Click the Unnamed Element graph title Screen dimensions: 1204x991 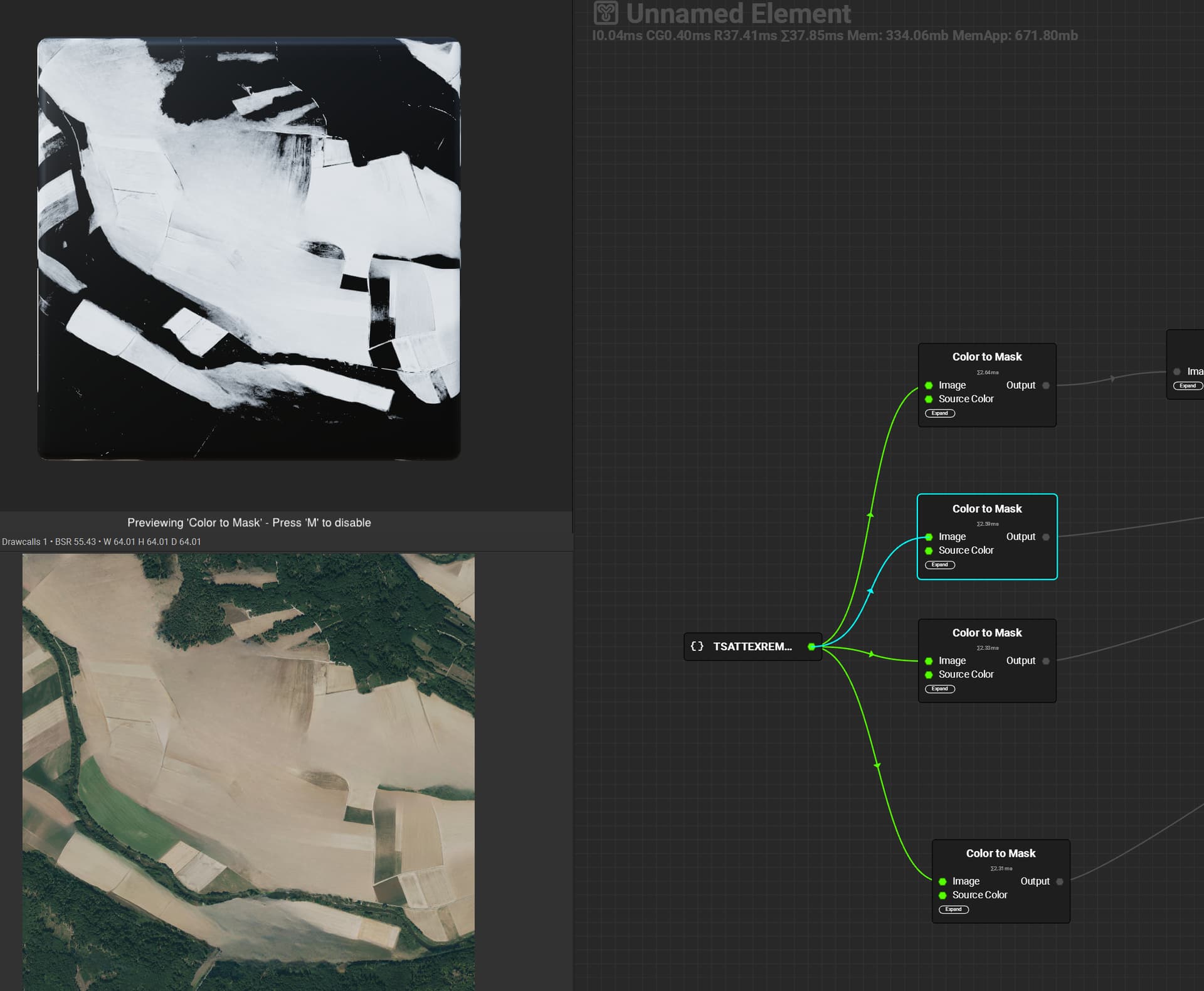pyautogui.click(x=738, y=14)
